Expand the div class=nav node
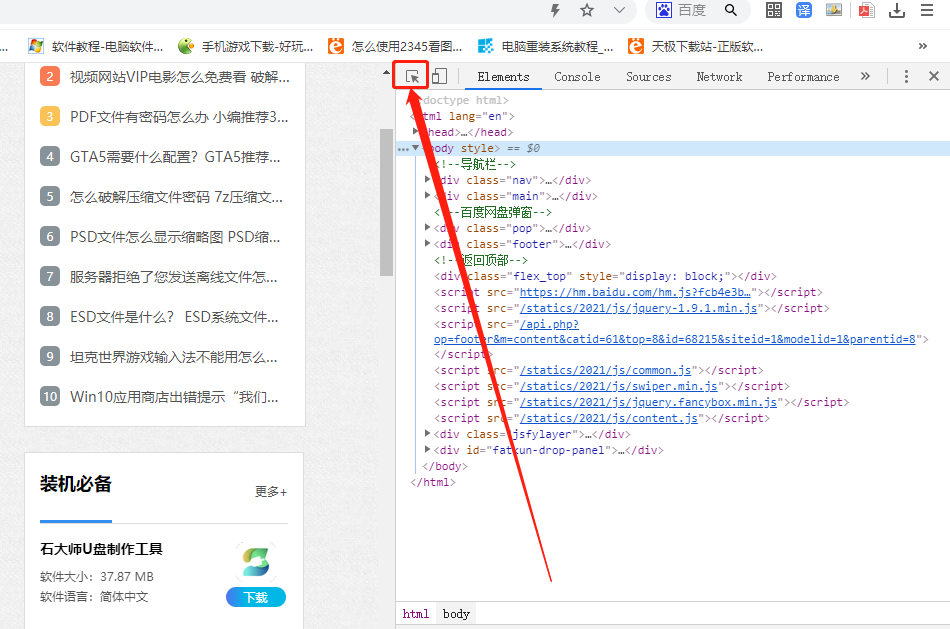 coord(427,179)
